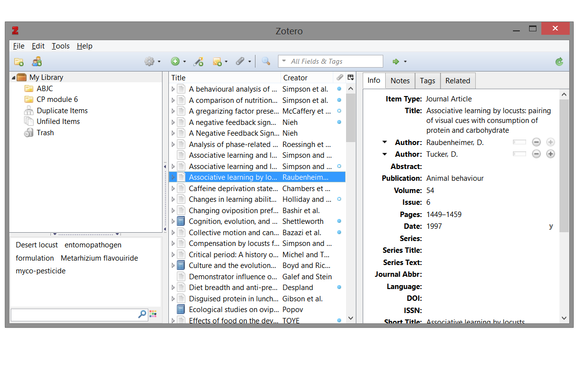Viewport: 580px width, 388px height.
Task: Sort items by Title column header
Action: point(225,78)
